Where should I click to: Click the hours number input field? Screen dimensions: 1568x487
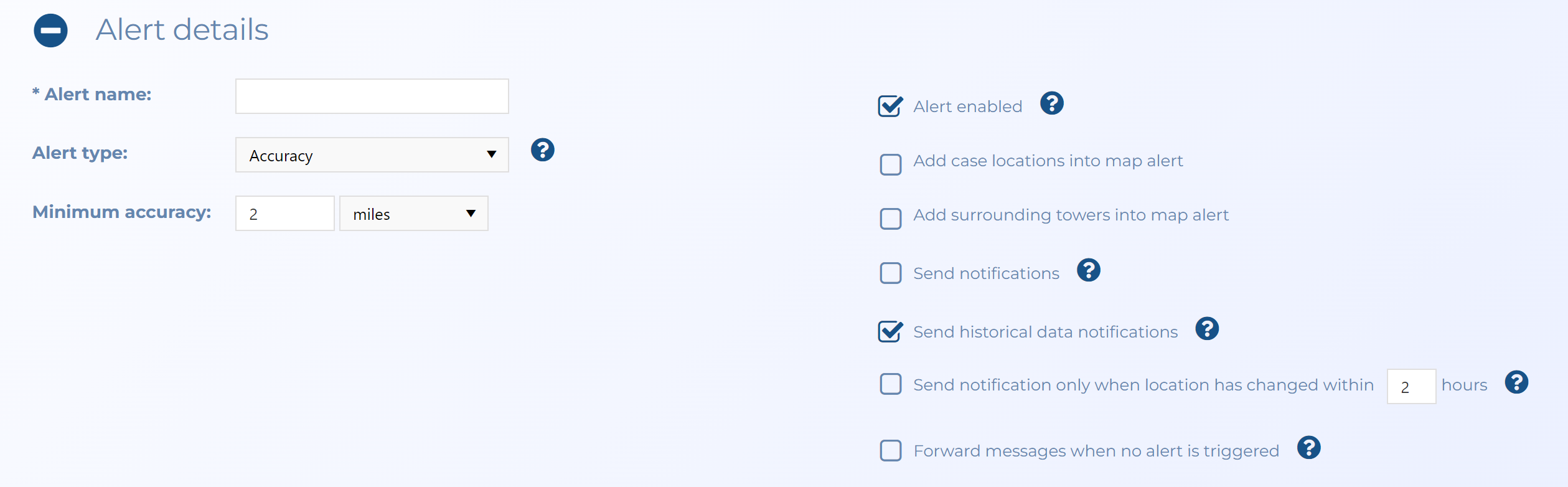coord(1411,387)
